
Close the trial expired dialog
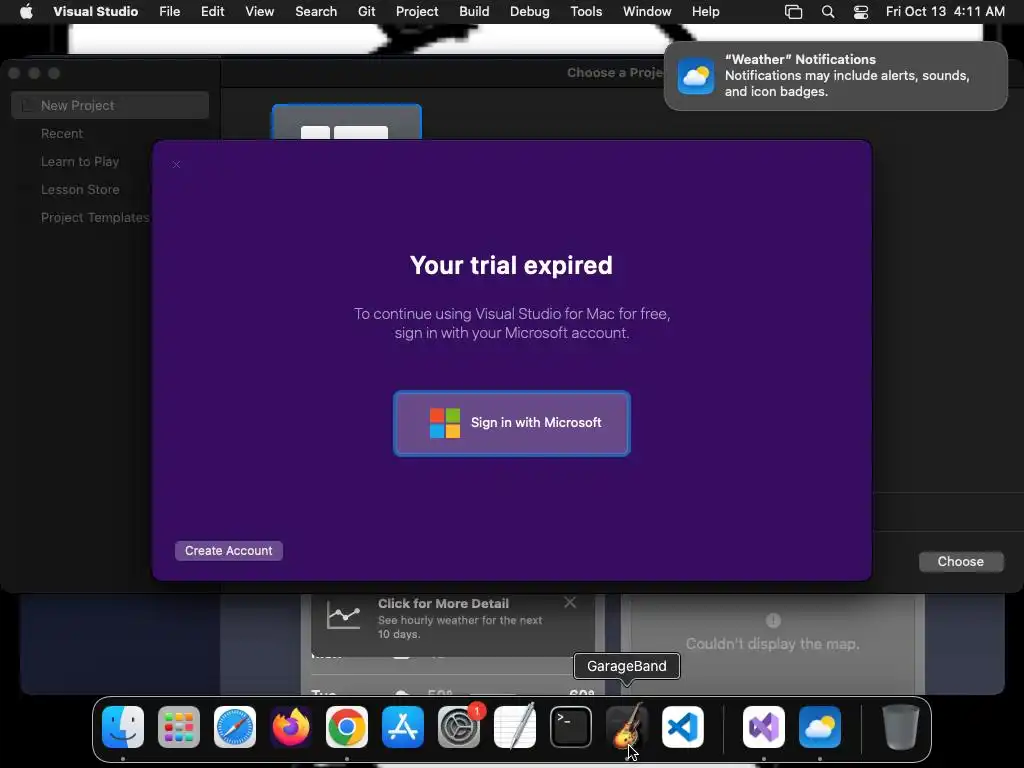[176, 165]
